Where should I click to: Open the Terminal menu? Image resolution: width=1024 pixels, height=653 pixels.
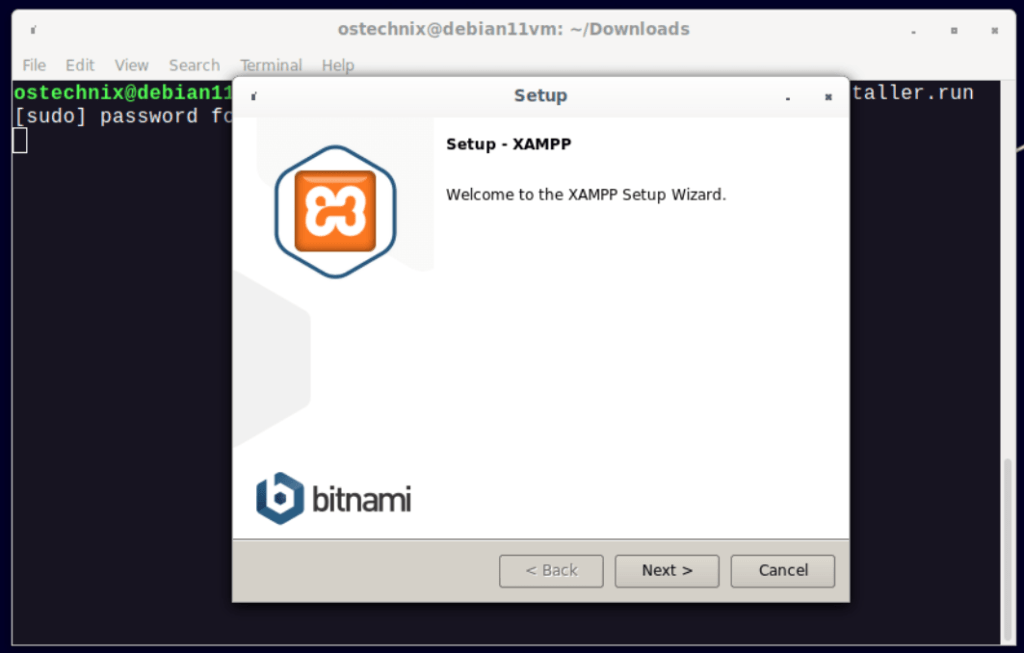[x=271, y=65]
